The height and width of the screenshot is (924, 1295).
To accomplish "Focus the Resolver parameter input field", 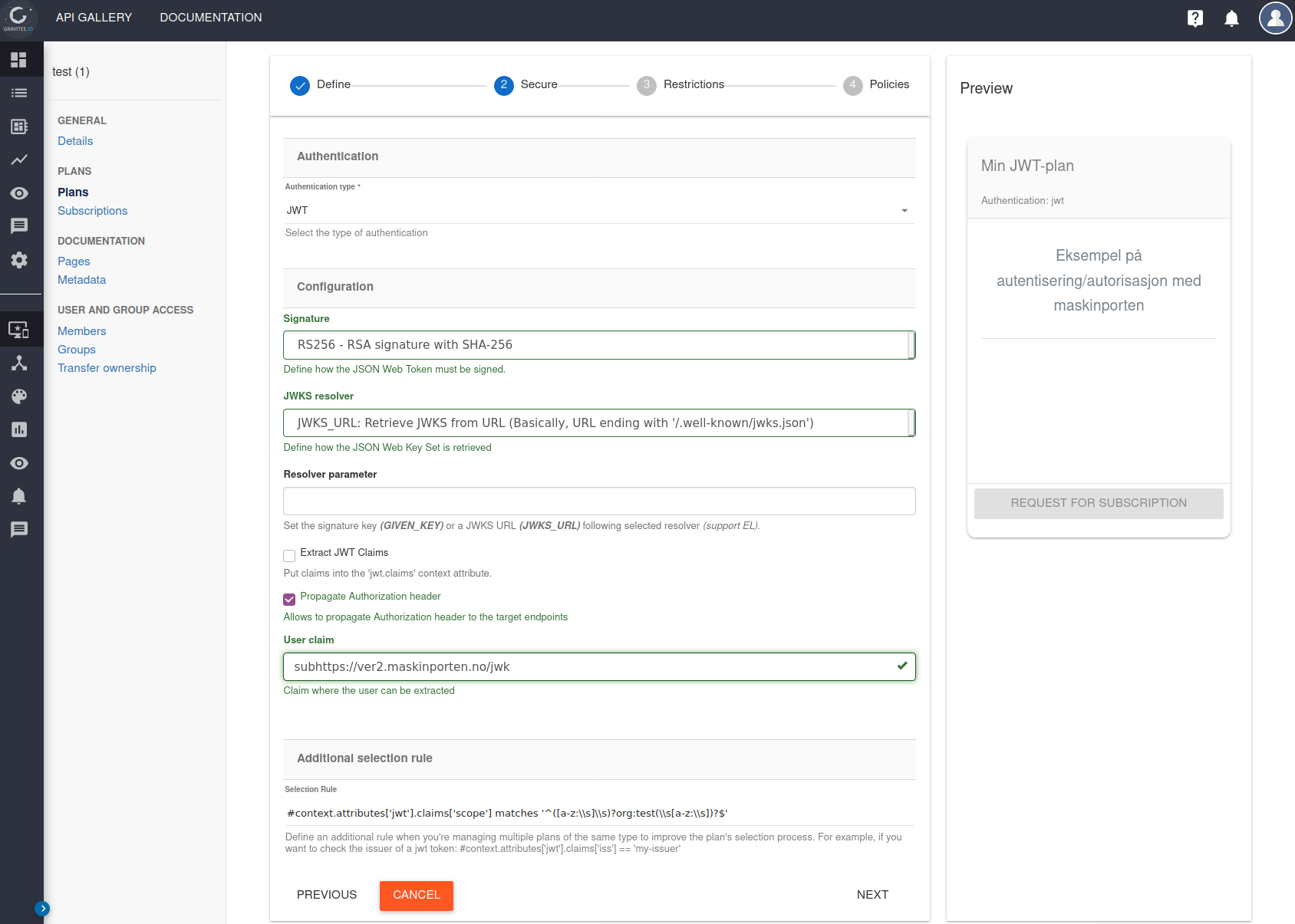I will coord(599,501).
